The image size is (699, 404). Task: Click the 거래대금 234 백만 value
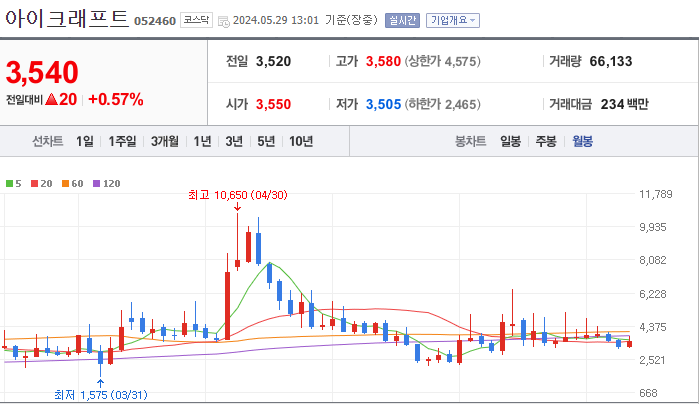click(625, 104)
